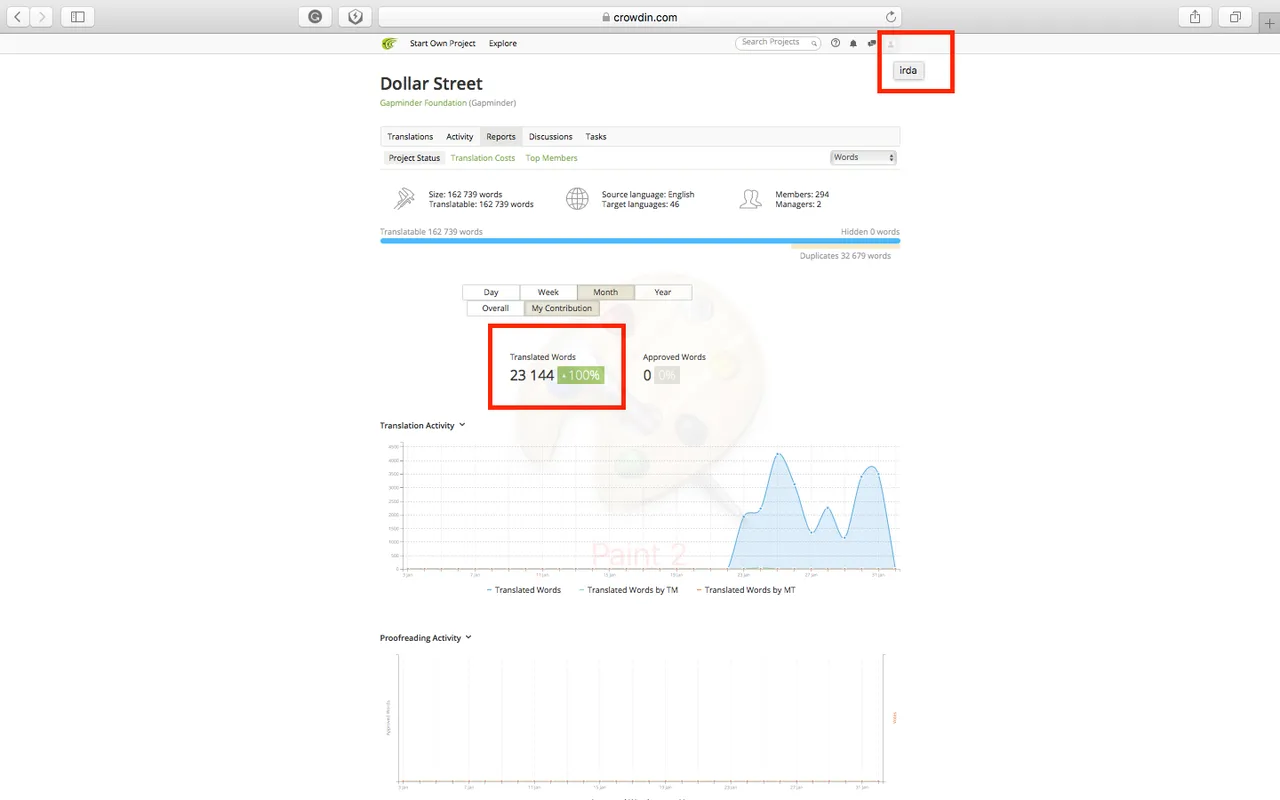The image size is (1280, 800).
Task: Open the Tasks tab
Action: [x=596, y=137]
